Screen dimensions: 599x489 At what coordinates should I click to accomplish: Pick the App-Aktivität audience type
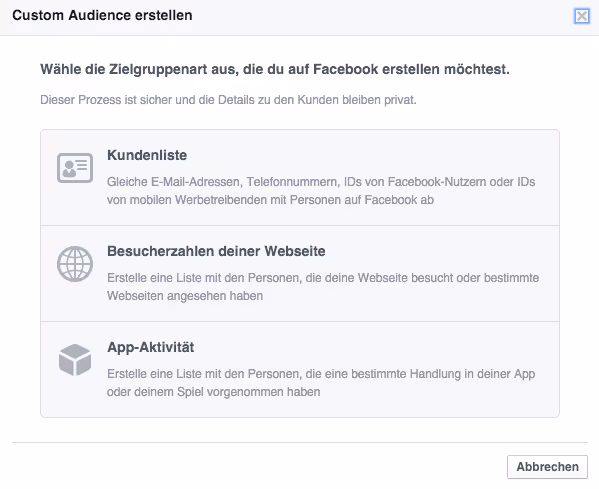300,369
